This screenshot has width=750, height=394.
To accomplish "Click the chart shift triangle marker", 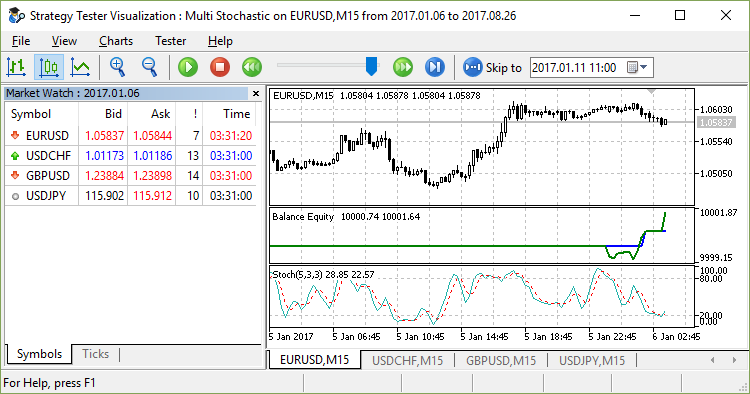I will point(651,91).
